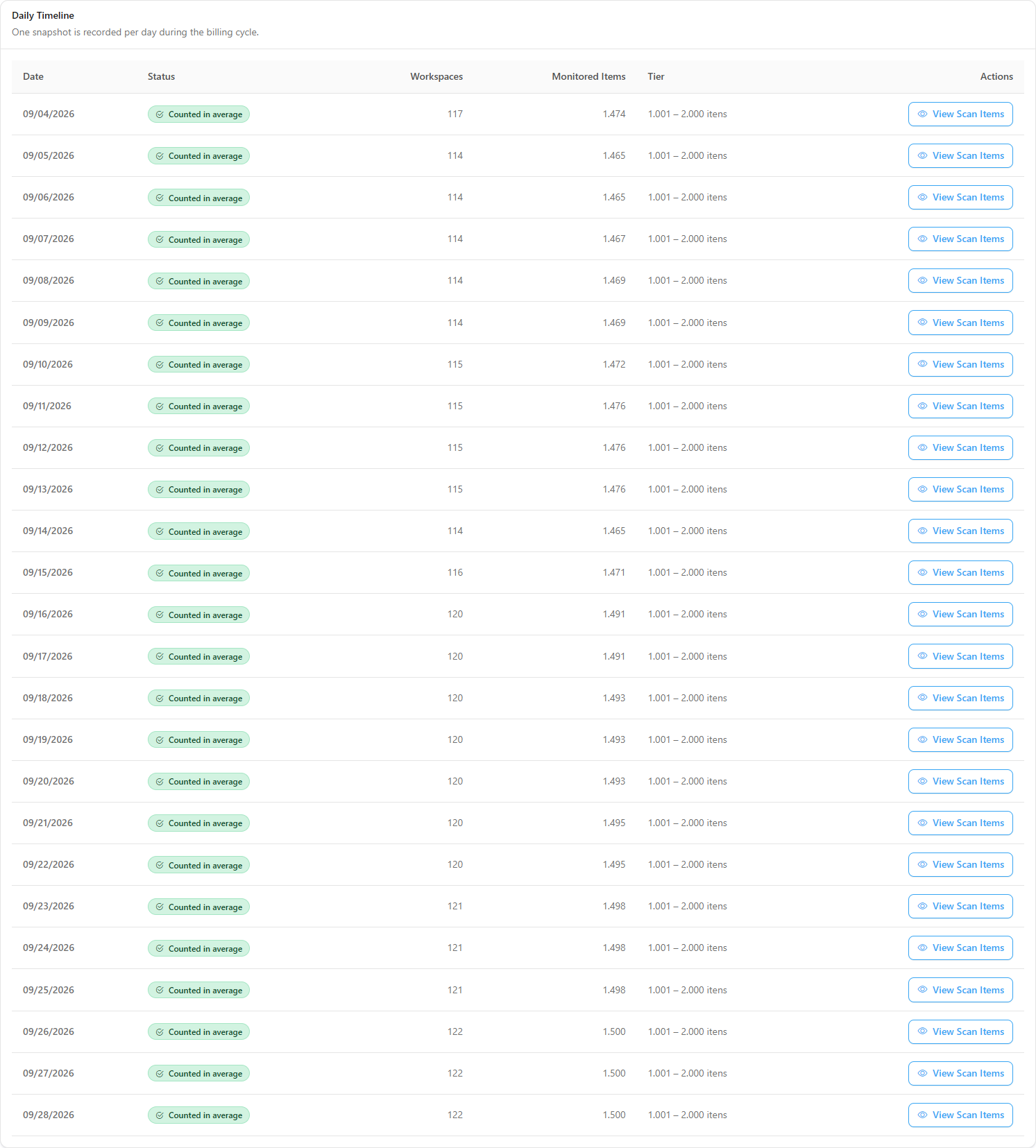The height and width of the screenshot is (1148, 1036).
Task: View scan items for the 09/09/2026 snapshot
Action: pos(960,323)
